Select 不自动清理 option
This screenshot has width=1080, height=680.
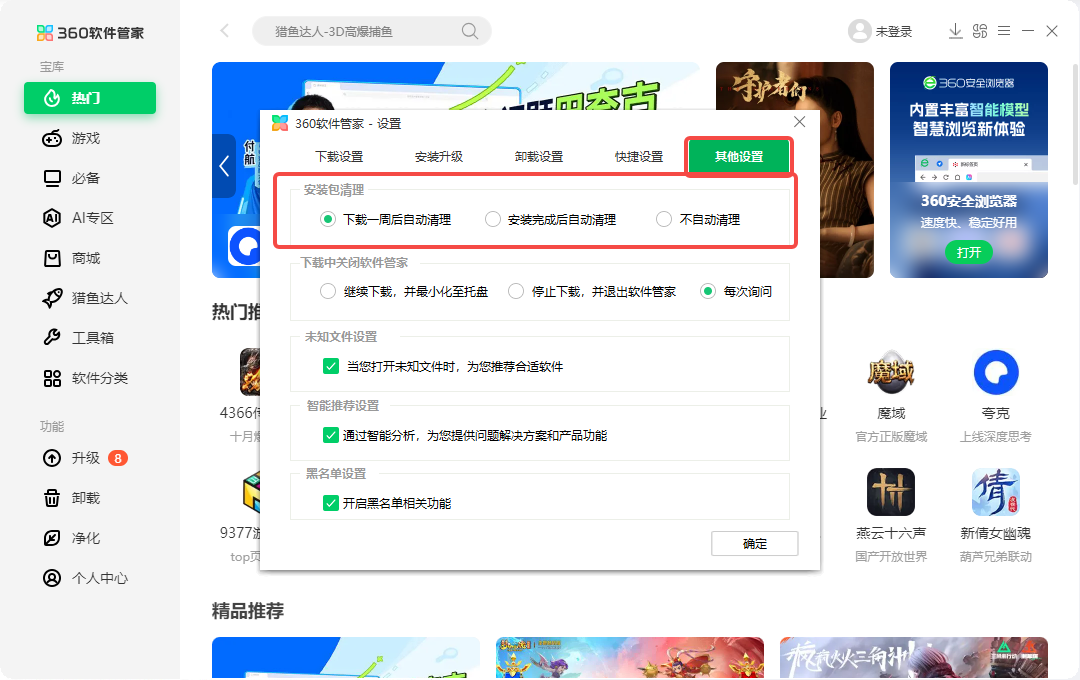(698, 220)
